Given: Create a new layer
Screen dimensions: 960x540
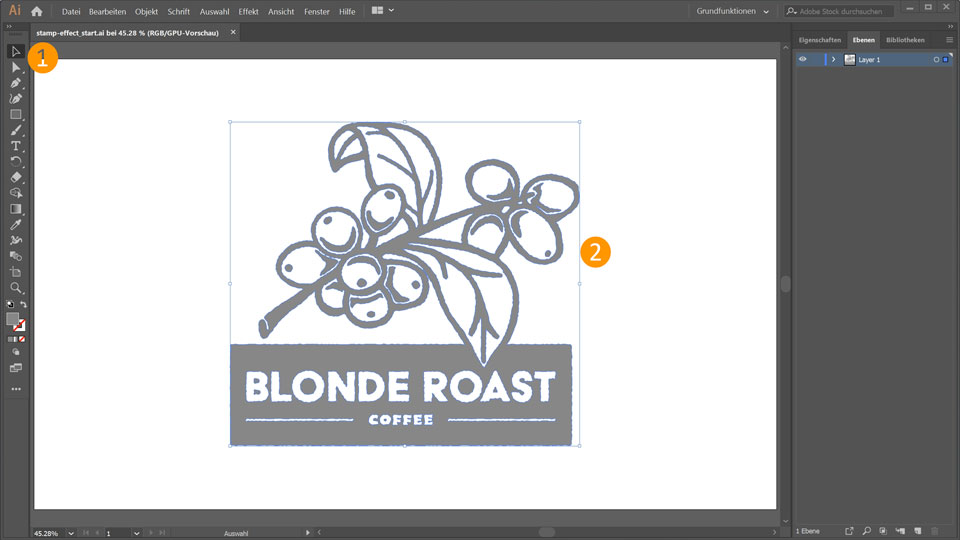Looking at the screenshot, I should pos(918,531).
